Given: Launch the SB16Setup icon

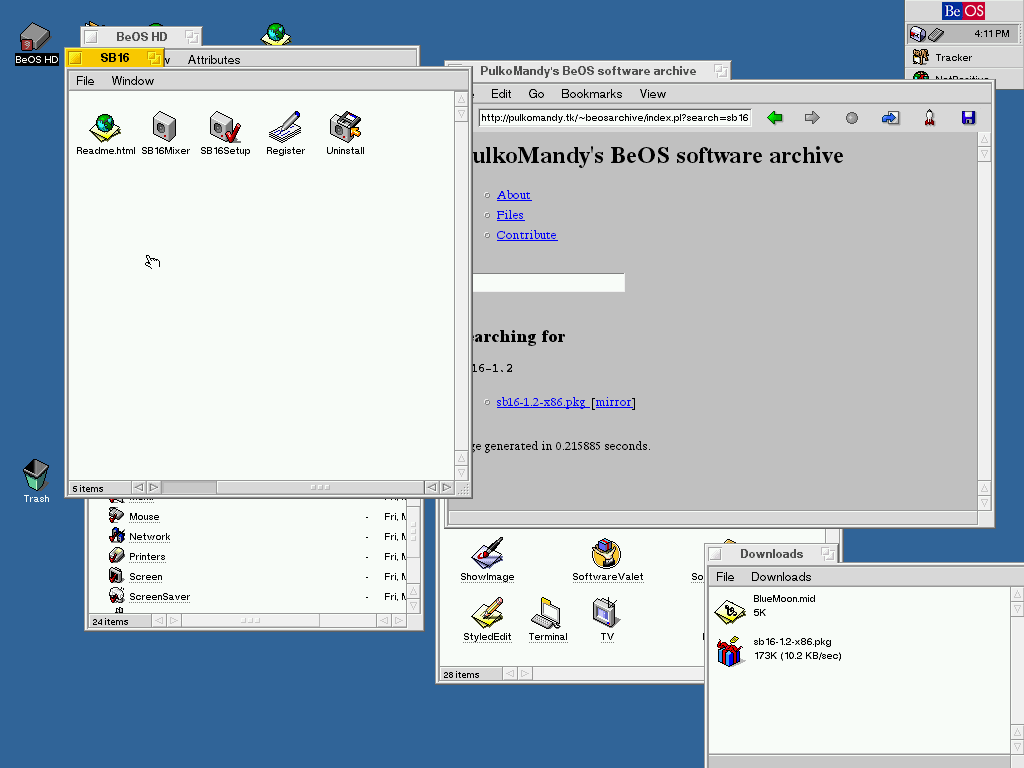Looking at the screenshot, I should click(225, 127).
